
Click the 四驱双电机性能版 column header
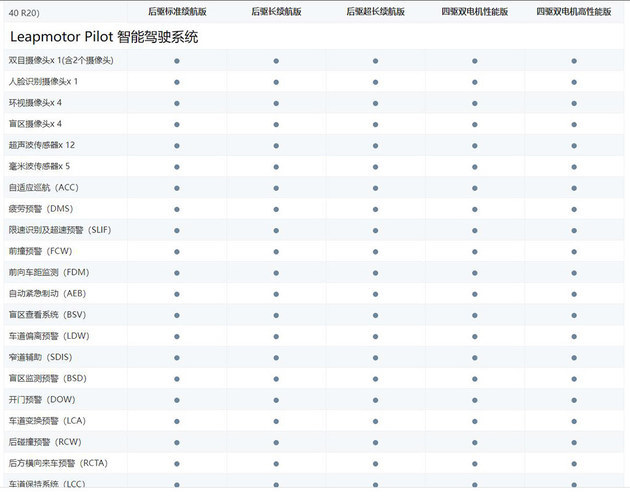point(475,12)
